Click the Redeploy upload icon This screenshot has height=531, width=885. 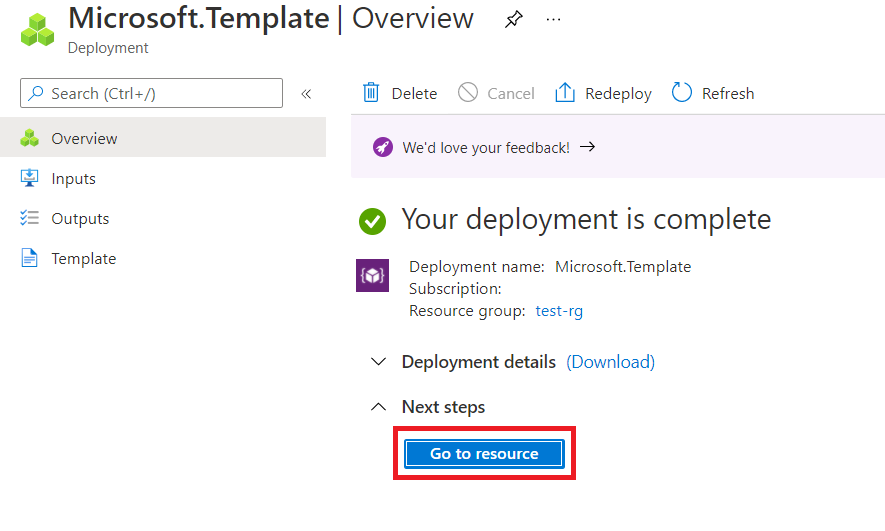pyautogui.click(x=565, y=92)
